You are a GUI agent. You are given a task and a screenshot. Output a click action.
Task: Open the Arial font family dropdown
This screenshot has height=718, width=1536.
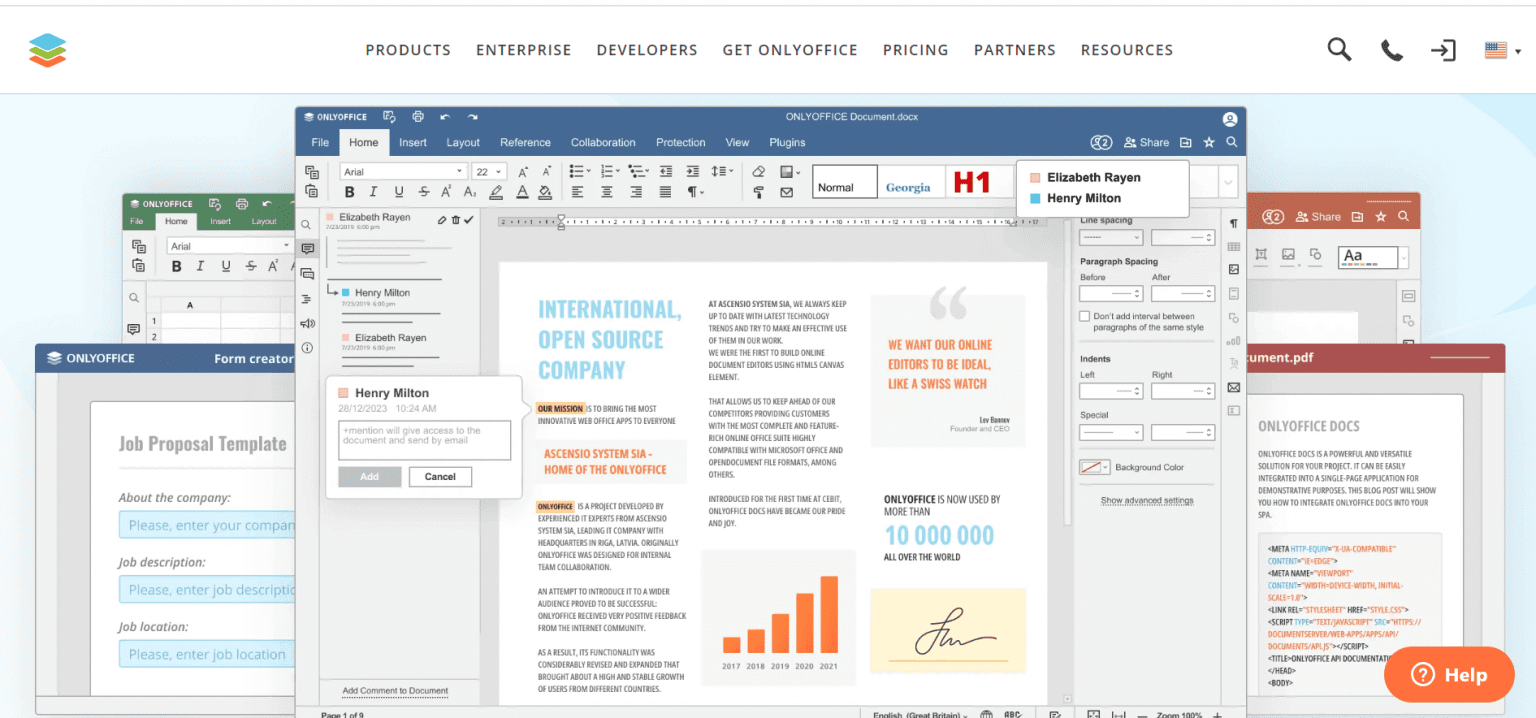[x=403, y=170]
